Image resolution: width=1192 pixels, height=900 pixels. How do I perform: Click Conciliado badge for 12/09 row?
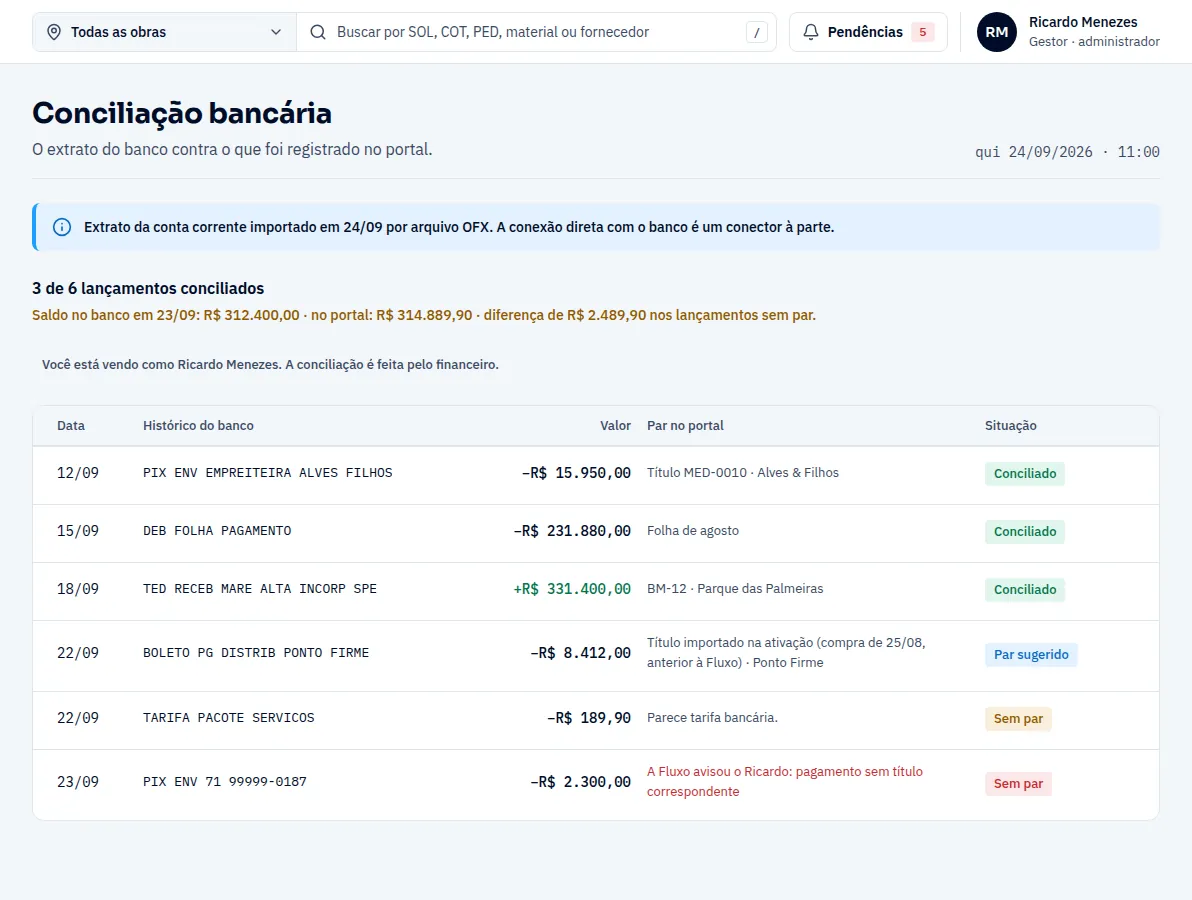pos(1025,474)
